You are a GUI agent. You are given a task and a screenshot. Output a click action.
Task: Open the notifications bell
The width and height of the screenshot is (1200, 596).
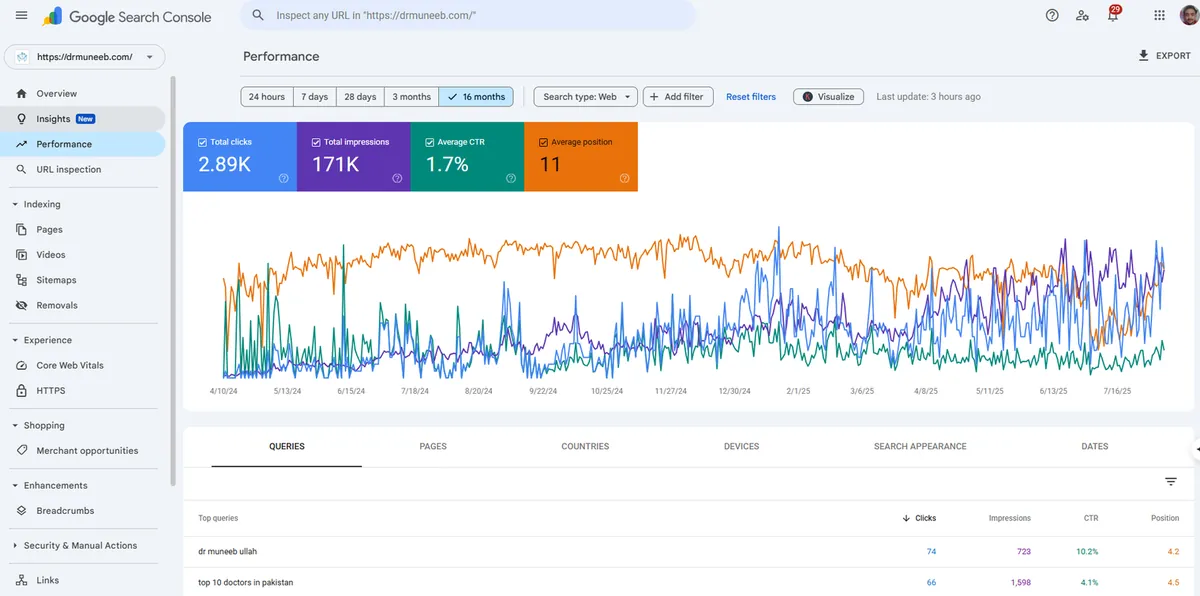click(x=1113, y=15)
